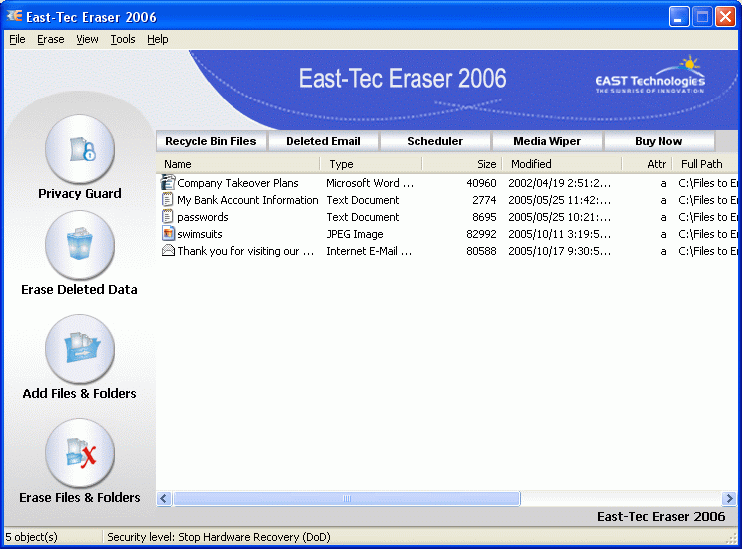Viewport: 742px width, 549px height.
Task: Select the Company Takeover Plans file name
Action: (238, 183)
